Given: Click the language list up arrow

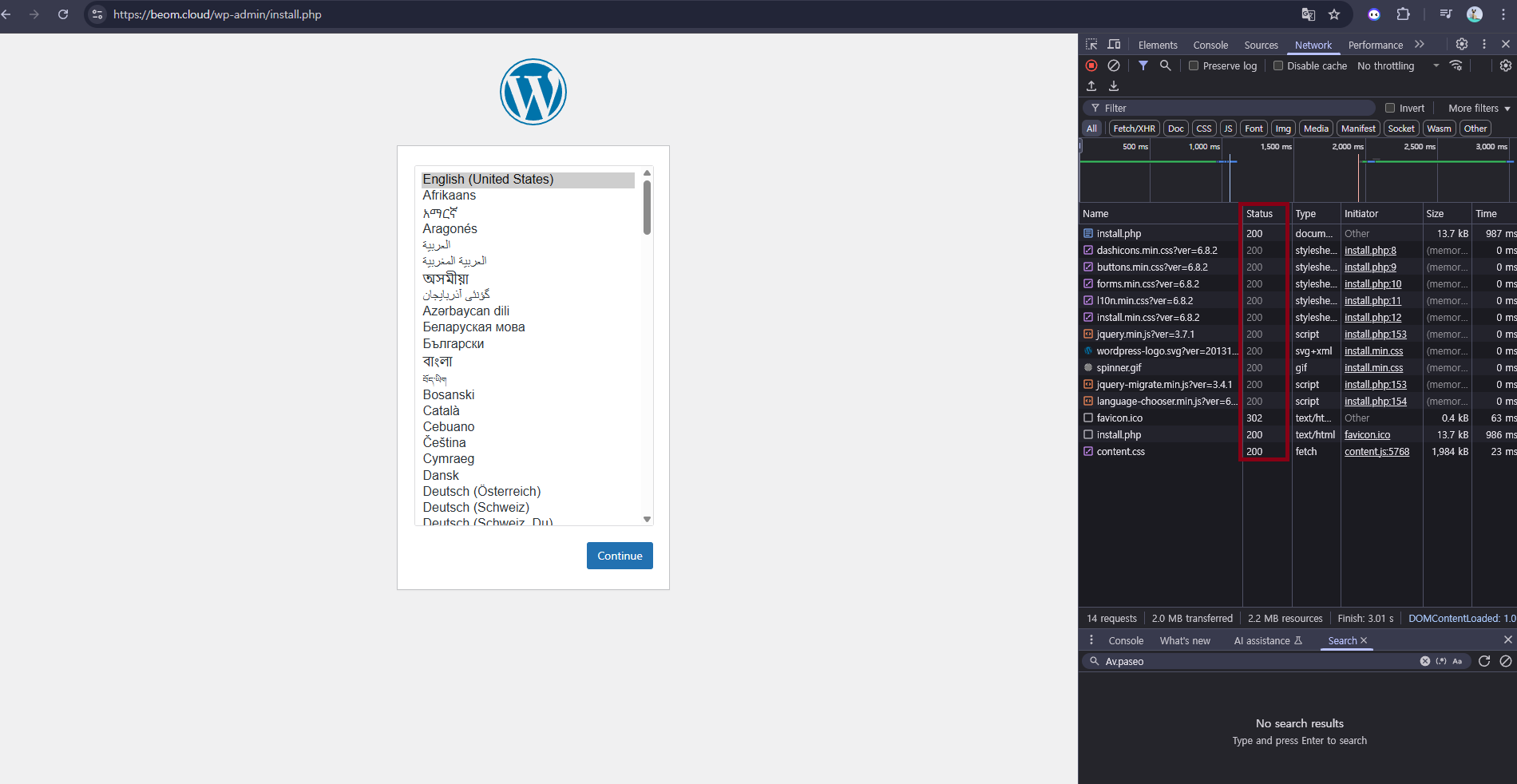Looking at the screenshot, I should click(x=648, y=172).
